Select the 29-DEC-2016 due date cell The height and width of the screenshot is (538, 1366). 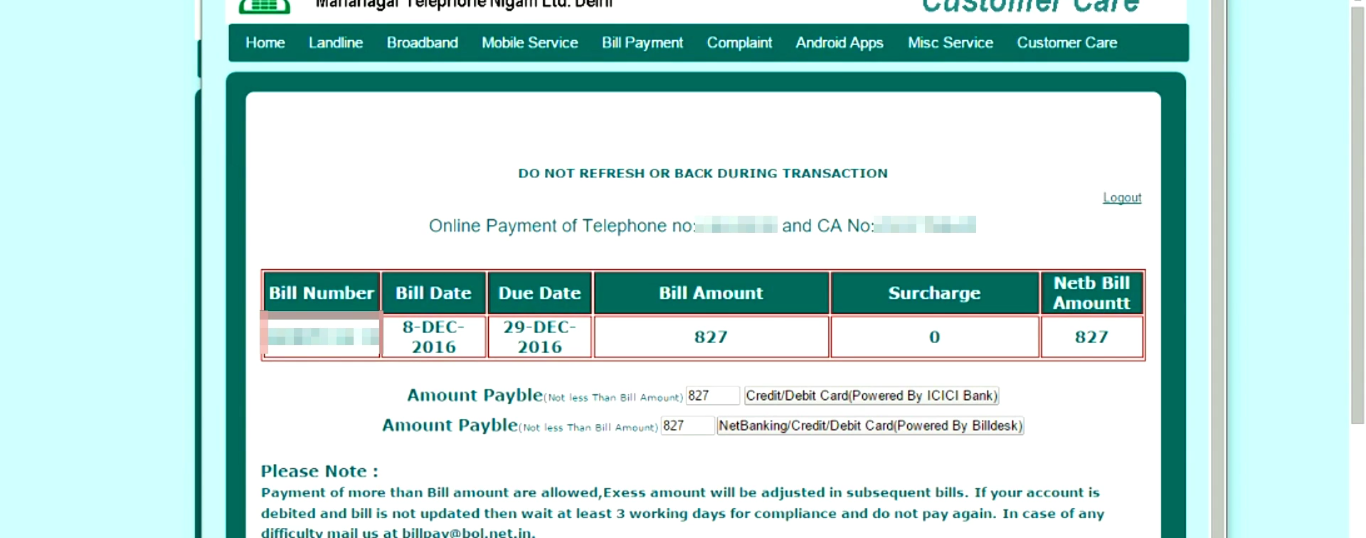tap(540, 337)
